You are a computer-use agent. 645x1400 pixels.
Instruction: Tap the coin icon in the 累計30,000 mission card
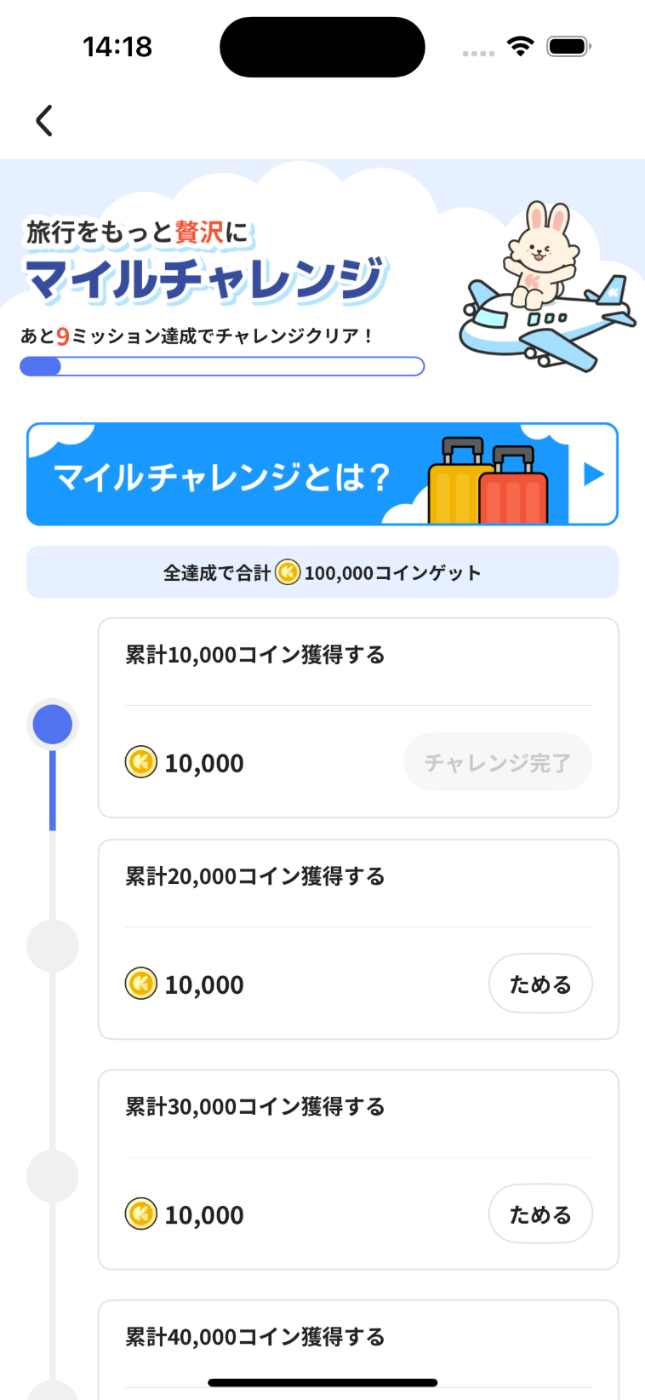(x=142, y=1214)
